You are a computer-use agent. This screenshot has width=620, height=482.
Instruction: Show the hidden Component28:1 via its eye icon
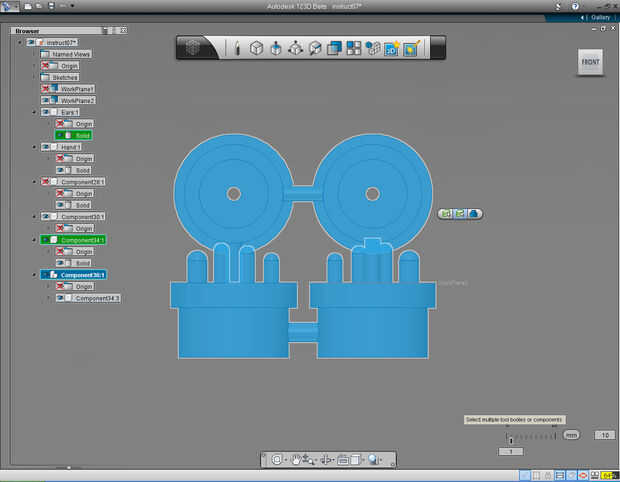coord(45,181)
